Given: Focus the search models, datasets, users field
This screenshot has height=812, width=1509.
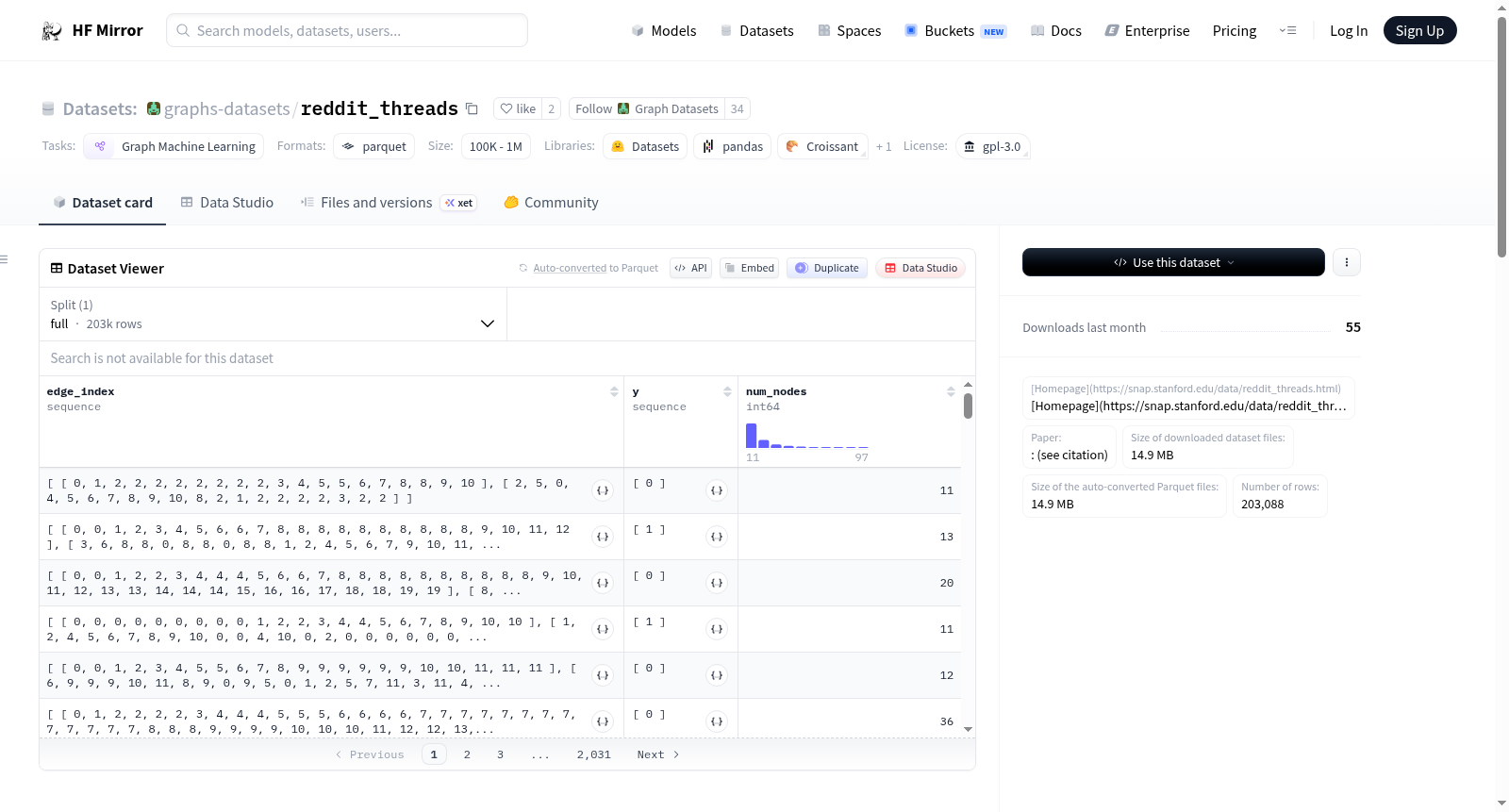Looking at the screenshot, I should 347,30.
